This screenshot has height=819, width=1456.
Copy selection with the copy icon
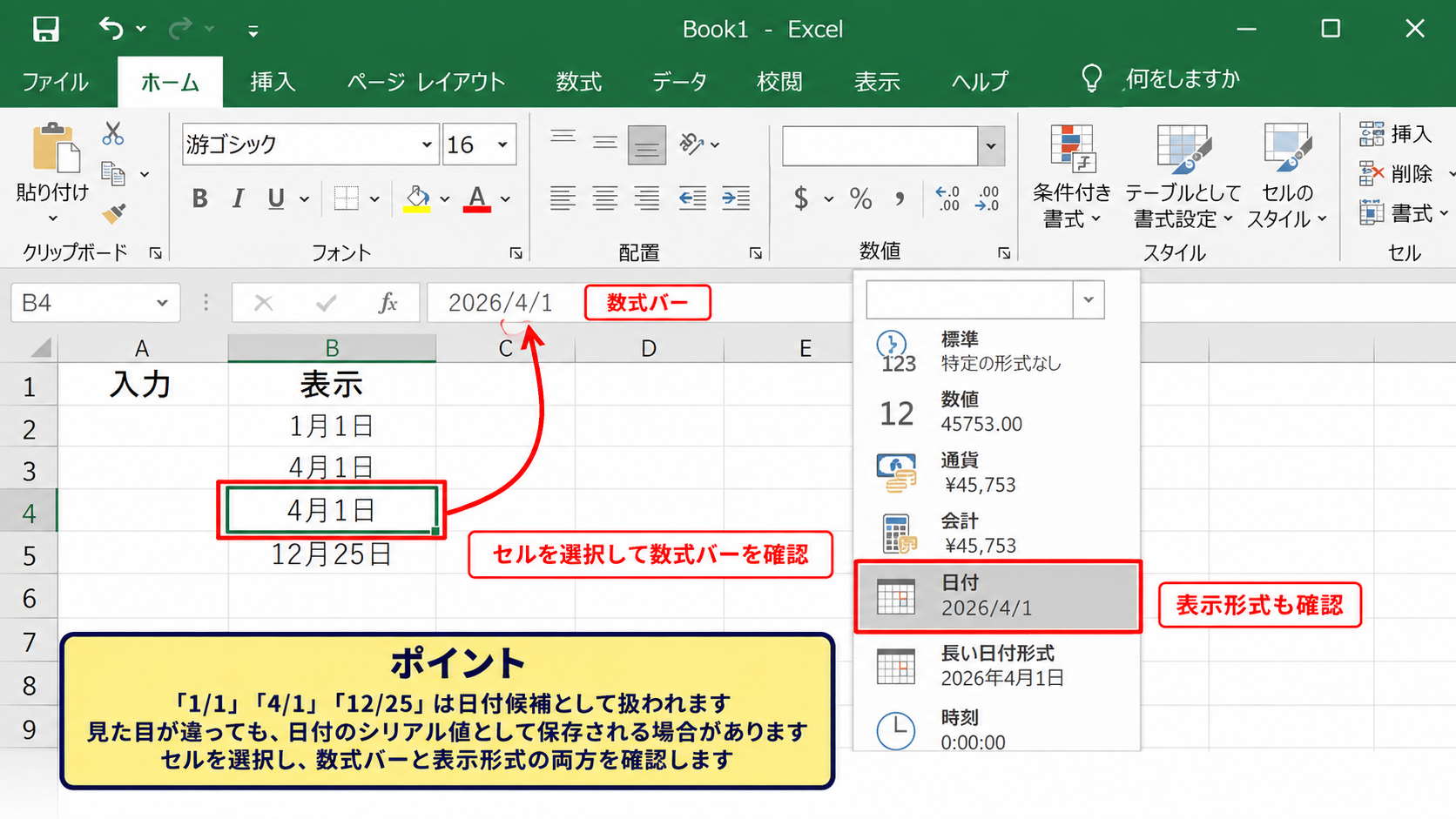coord(113,173)
